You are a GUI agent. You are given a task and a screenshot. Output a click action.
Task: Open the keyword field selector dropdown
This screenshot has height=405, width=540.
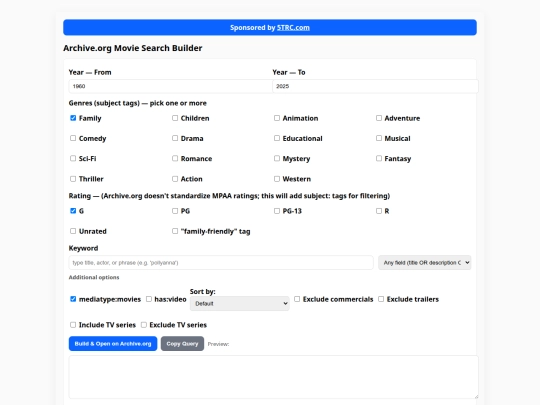[x=424, y=263]
